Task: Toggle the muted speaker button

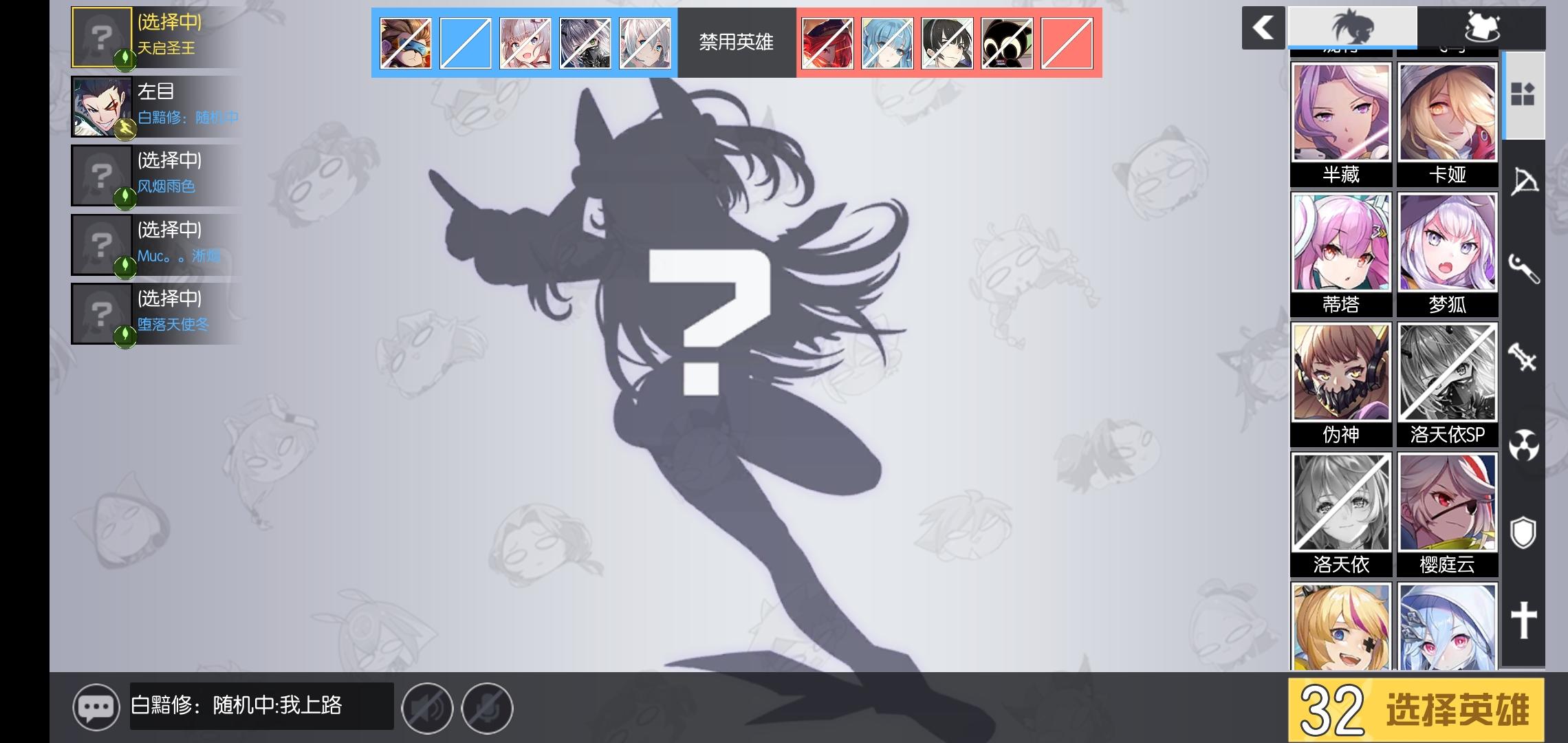Action: (427, 708)
